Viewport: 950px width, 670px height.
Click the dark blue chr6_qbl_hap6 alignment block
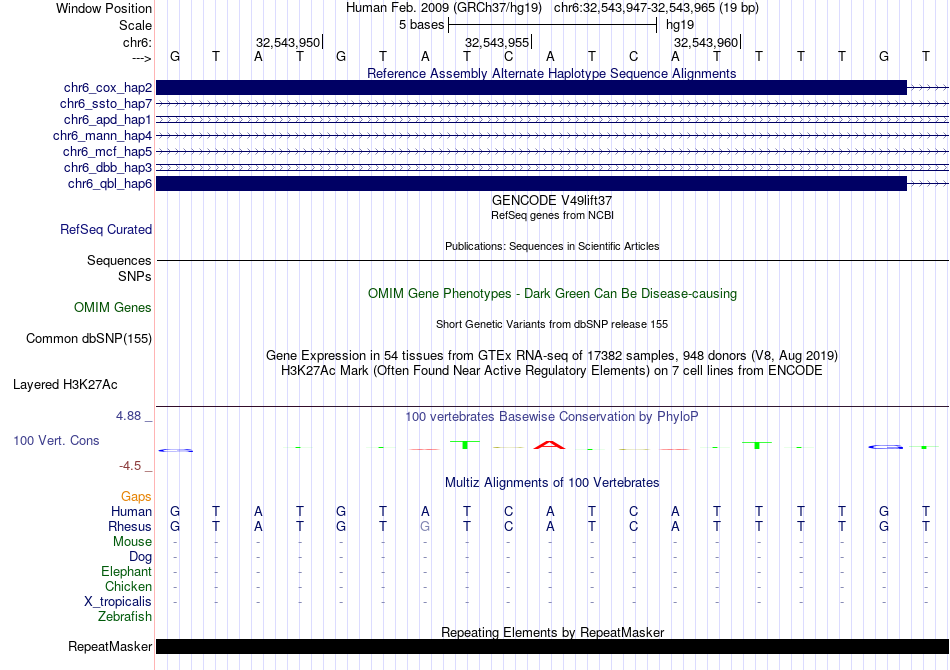click(531, 184)
